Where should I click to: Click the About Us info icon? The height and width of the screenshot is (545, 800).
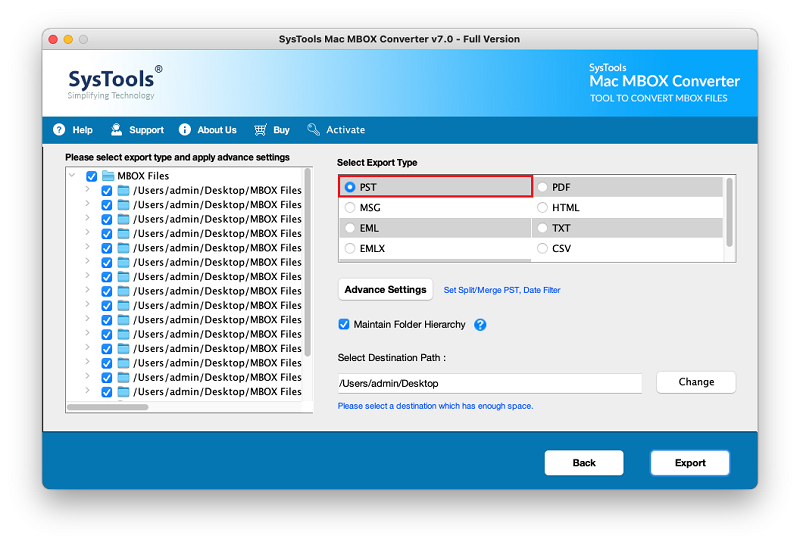coord(185,130)
